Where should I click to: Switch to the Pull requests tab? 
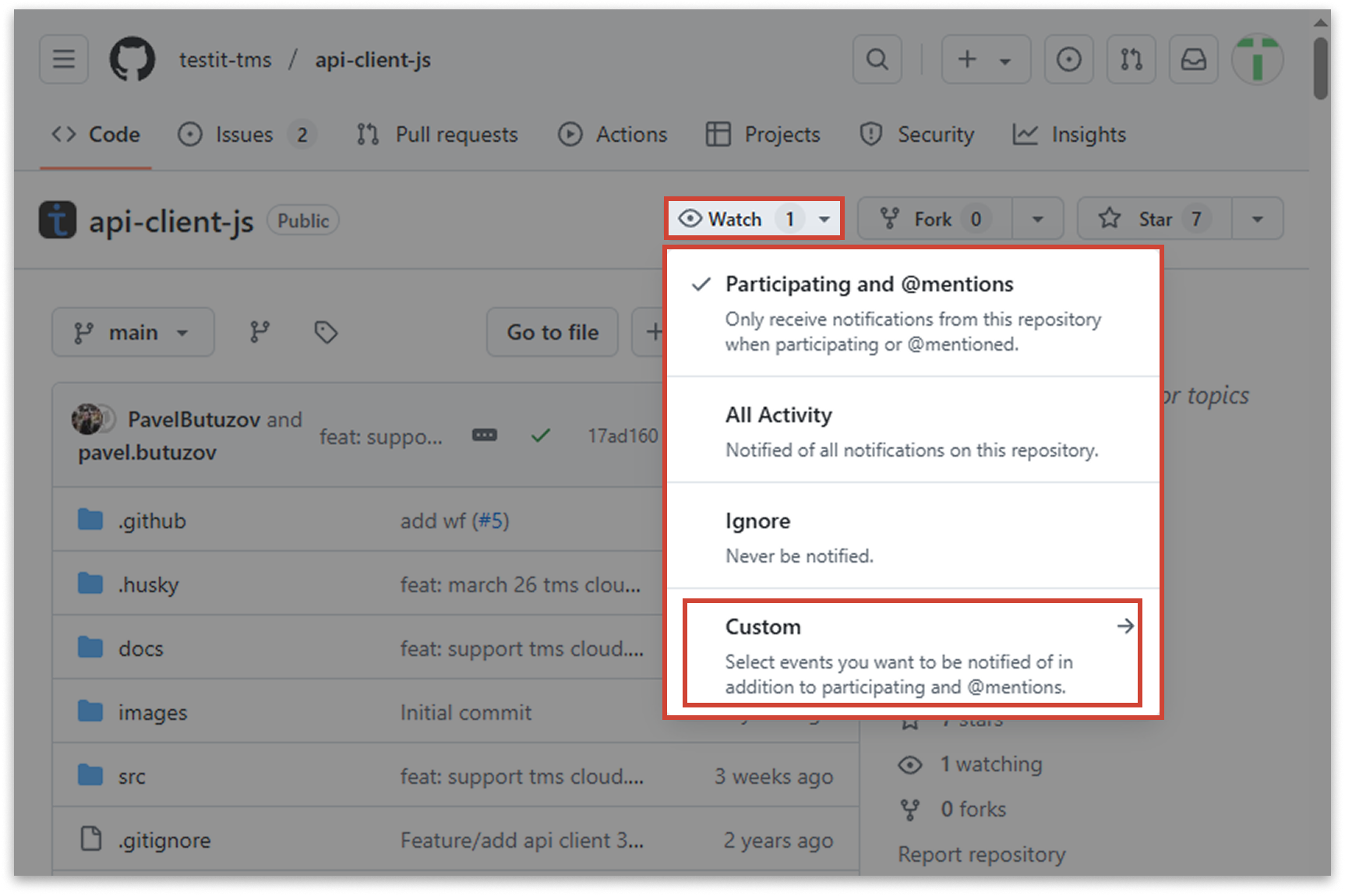point(437,134)
